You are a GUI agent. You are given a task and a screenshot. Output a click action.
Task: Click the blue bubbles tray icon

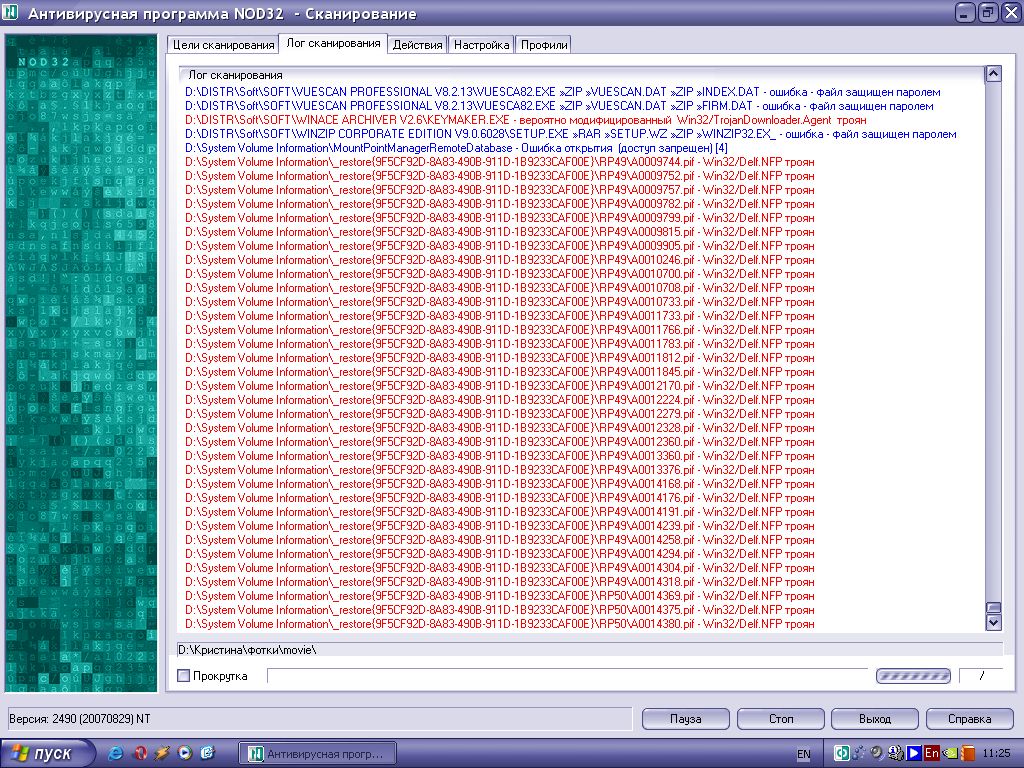click(859, 753)
